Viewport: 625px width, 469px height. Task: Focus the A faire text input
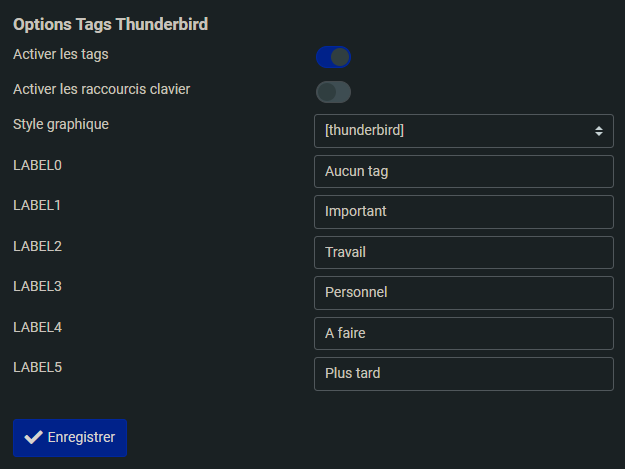pyautogui.click(x=463, y=333)
